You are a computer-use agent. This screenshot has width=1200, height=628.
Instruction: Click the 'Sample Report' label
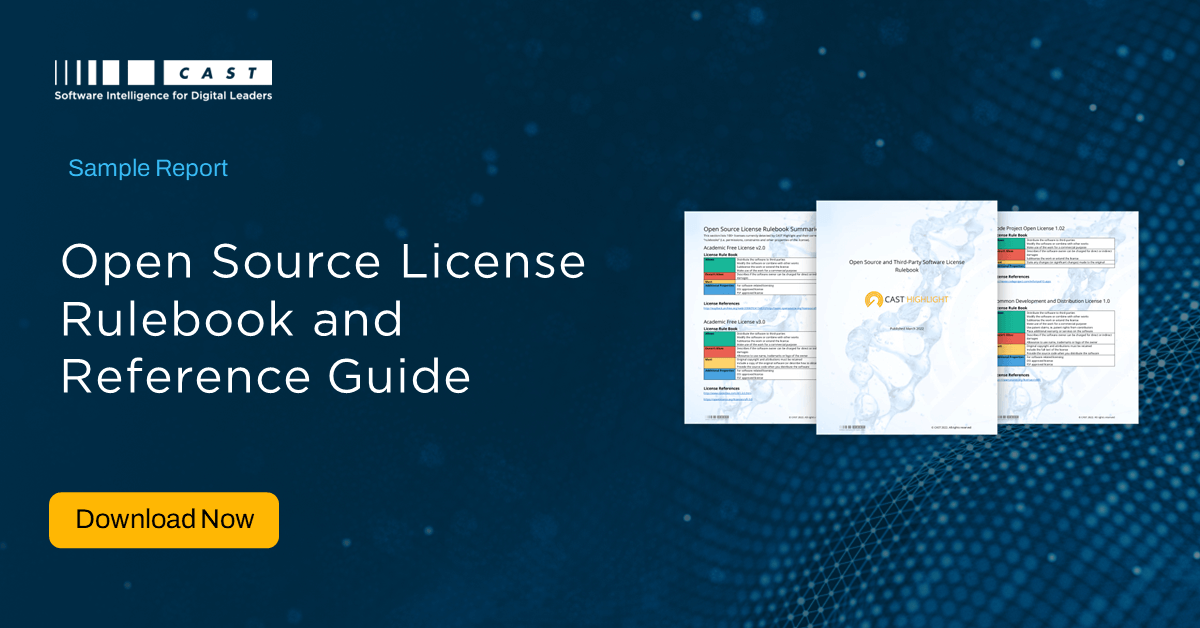(148, 168)
